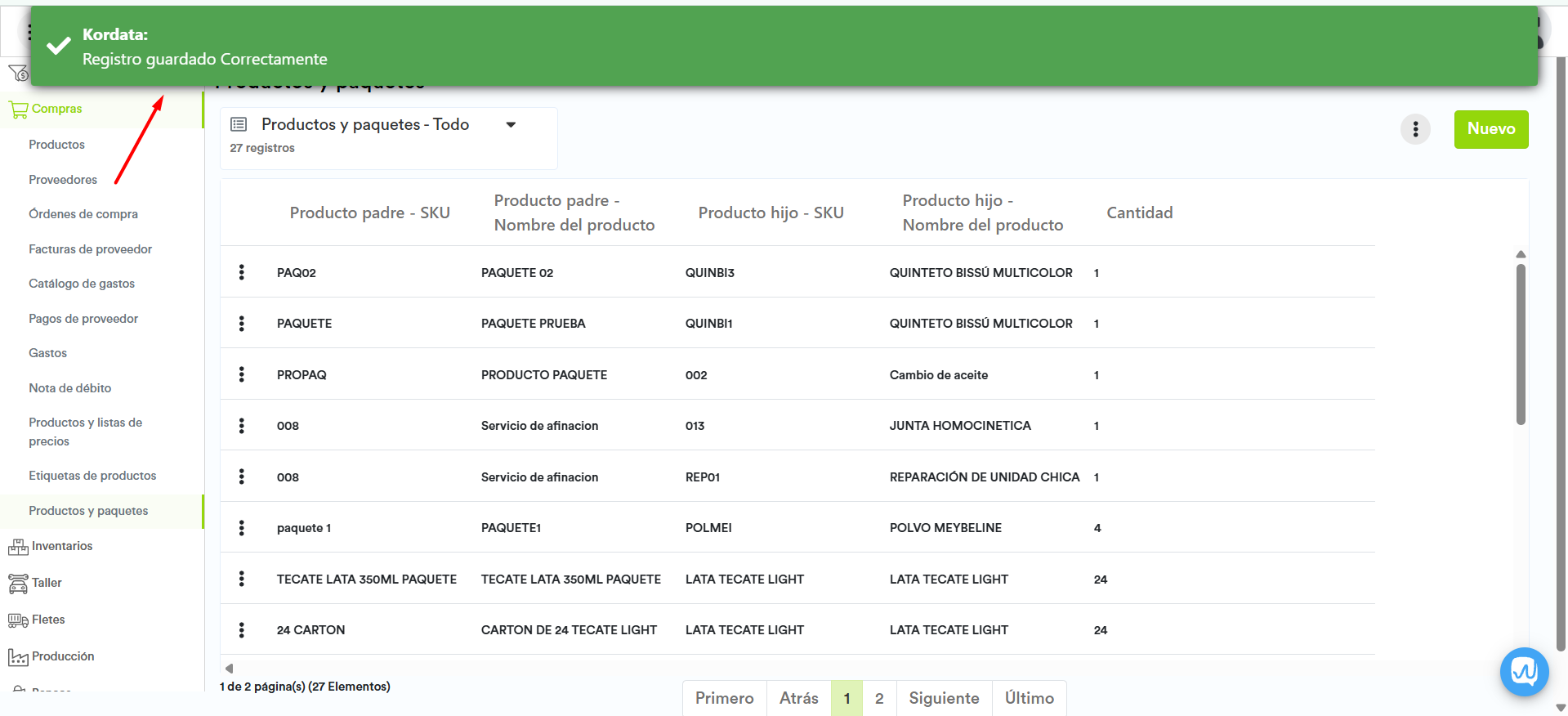
Task: Open Facturas de proveedor
Action: (90, 249)
